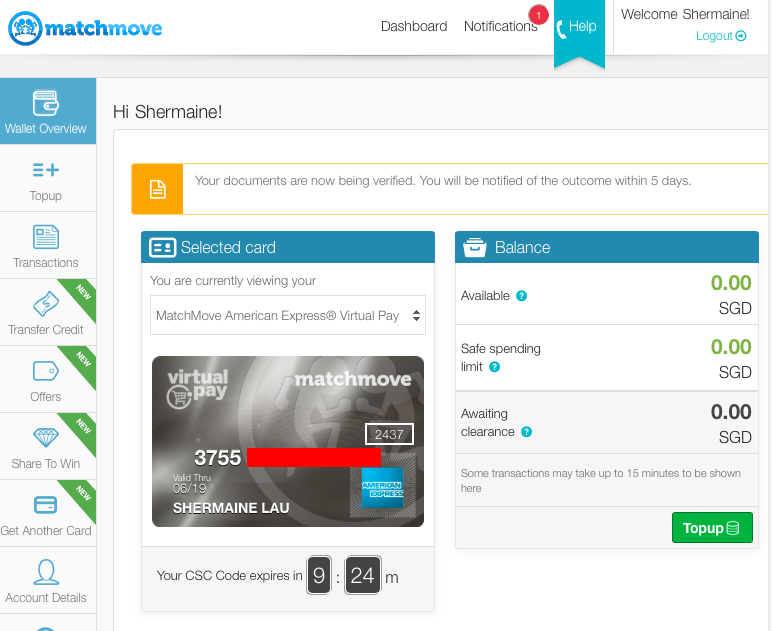Click the CSC expiry seconds 24
Viewport: 772px width, 631px height.
[x=363, y=575]
